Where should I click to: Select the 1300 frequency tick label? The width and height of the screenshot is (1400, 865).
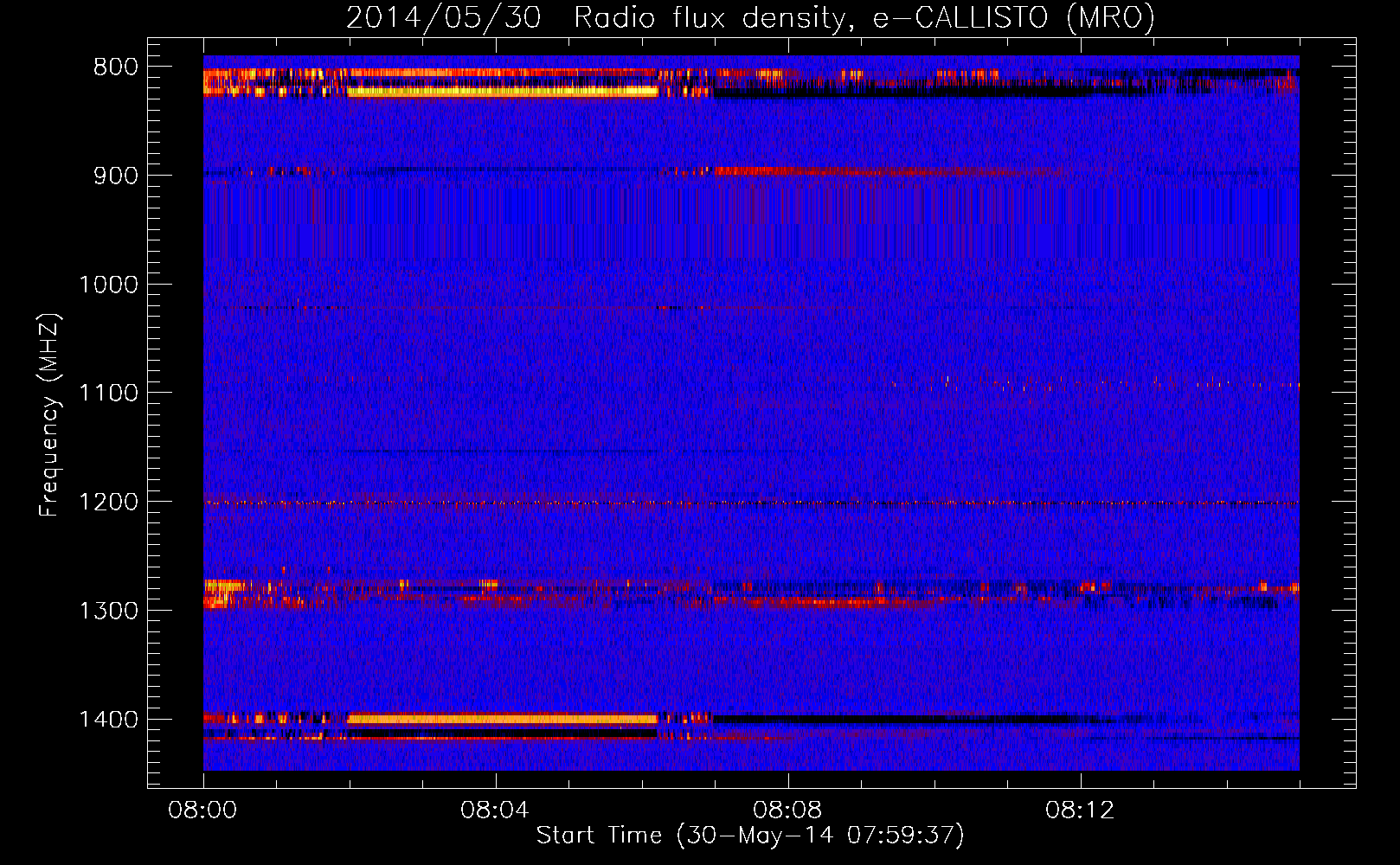[109, 611]
